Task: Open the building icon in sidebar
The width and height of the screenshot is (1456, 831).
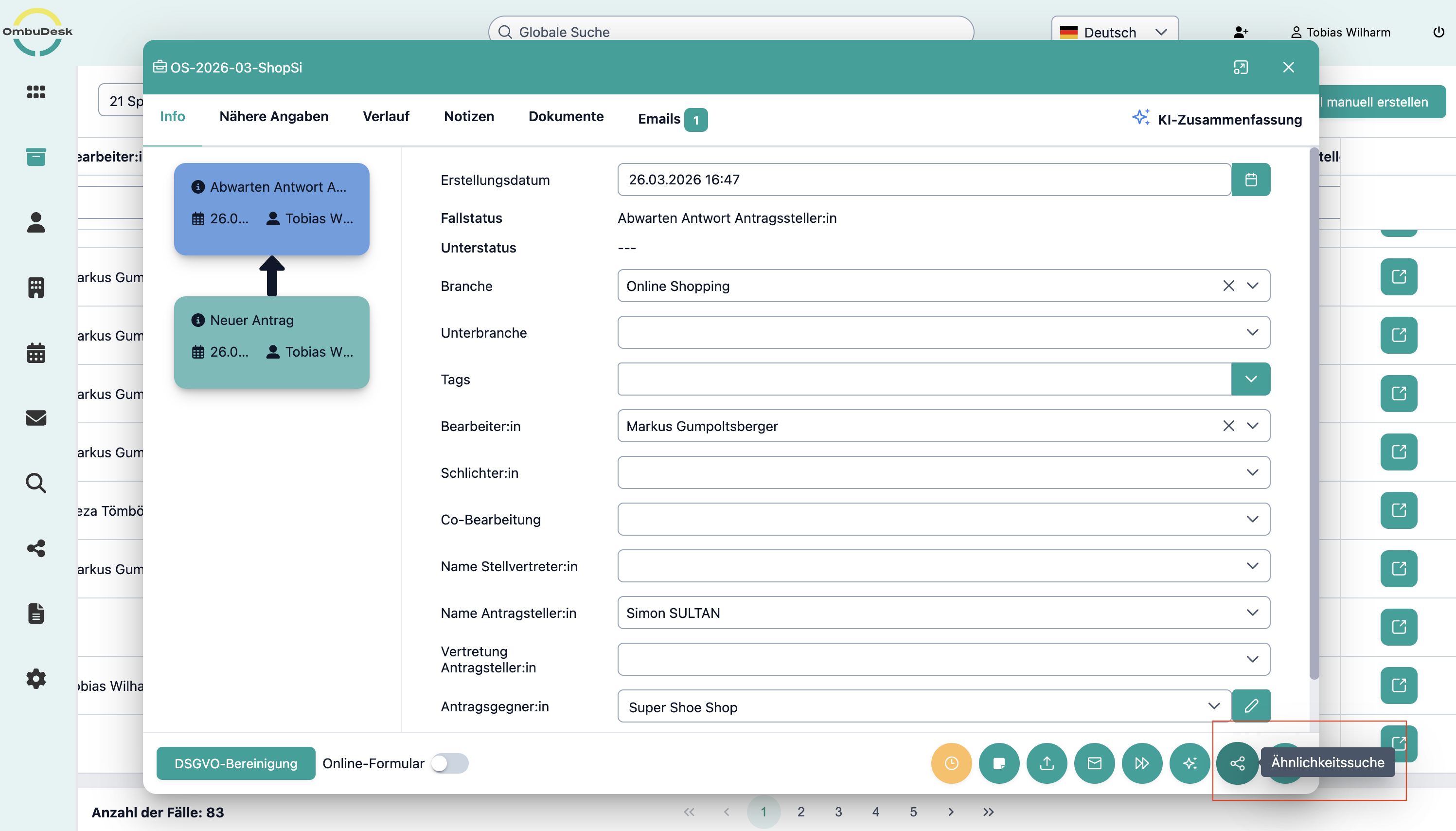Action: tap(36, 288)
